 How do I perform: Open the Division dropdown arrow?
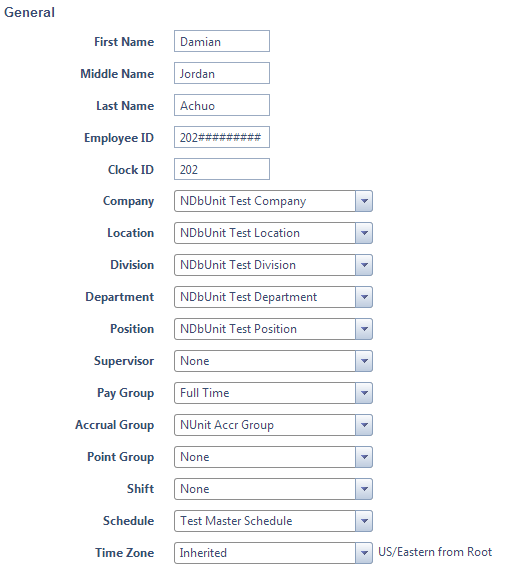click(x=364, y=265)
